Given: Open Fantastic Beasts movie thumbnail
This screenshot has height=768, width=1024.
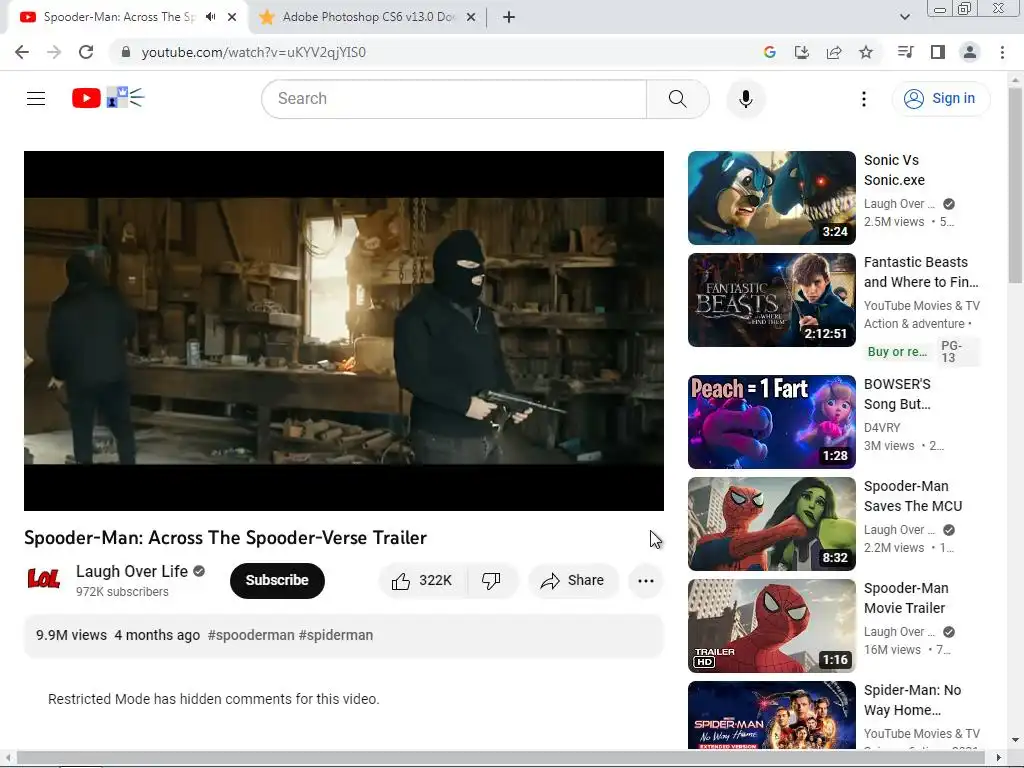Looking at the screenshot, I should [771, 300].
